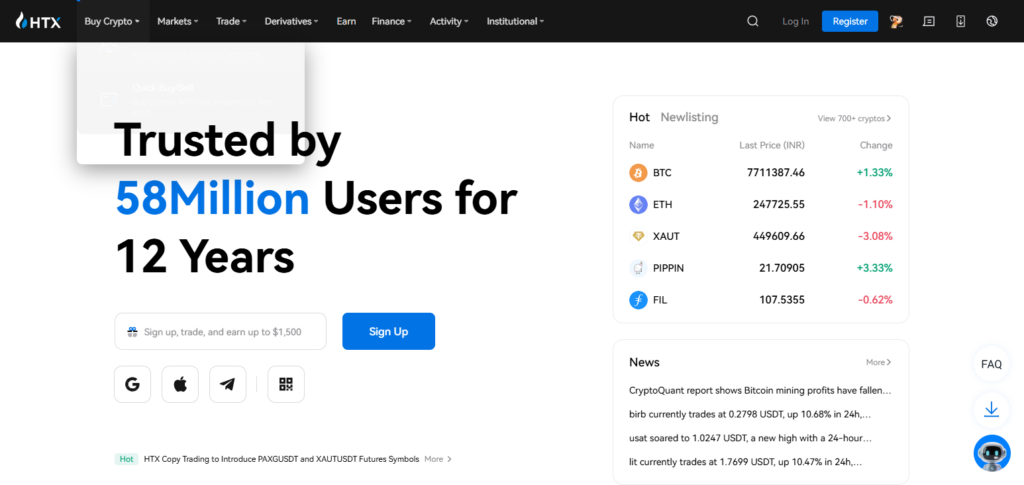Open View 700+ cryptos link

854,119
